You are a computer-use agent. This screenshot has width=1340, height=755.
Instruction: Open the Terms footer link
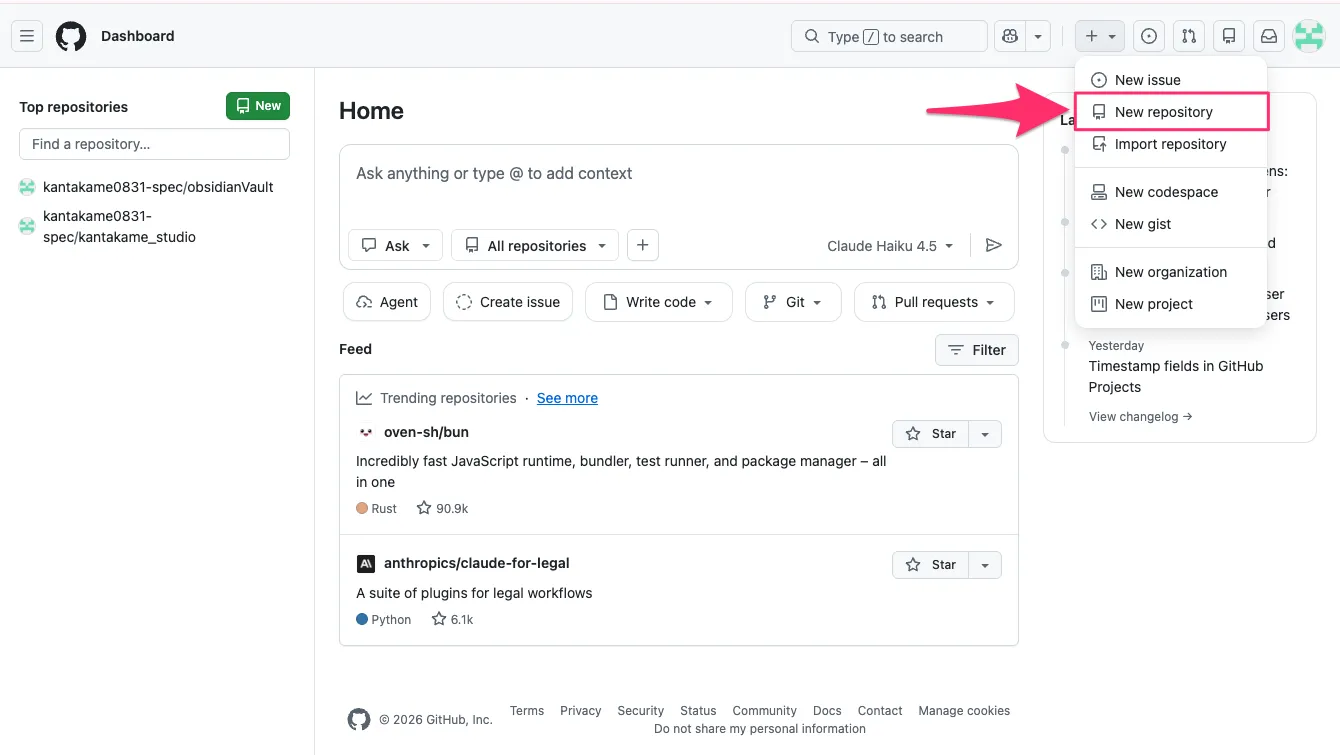pyautogui.click(x=527, y=711)
